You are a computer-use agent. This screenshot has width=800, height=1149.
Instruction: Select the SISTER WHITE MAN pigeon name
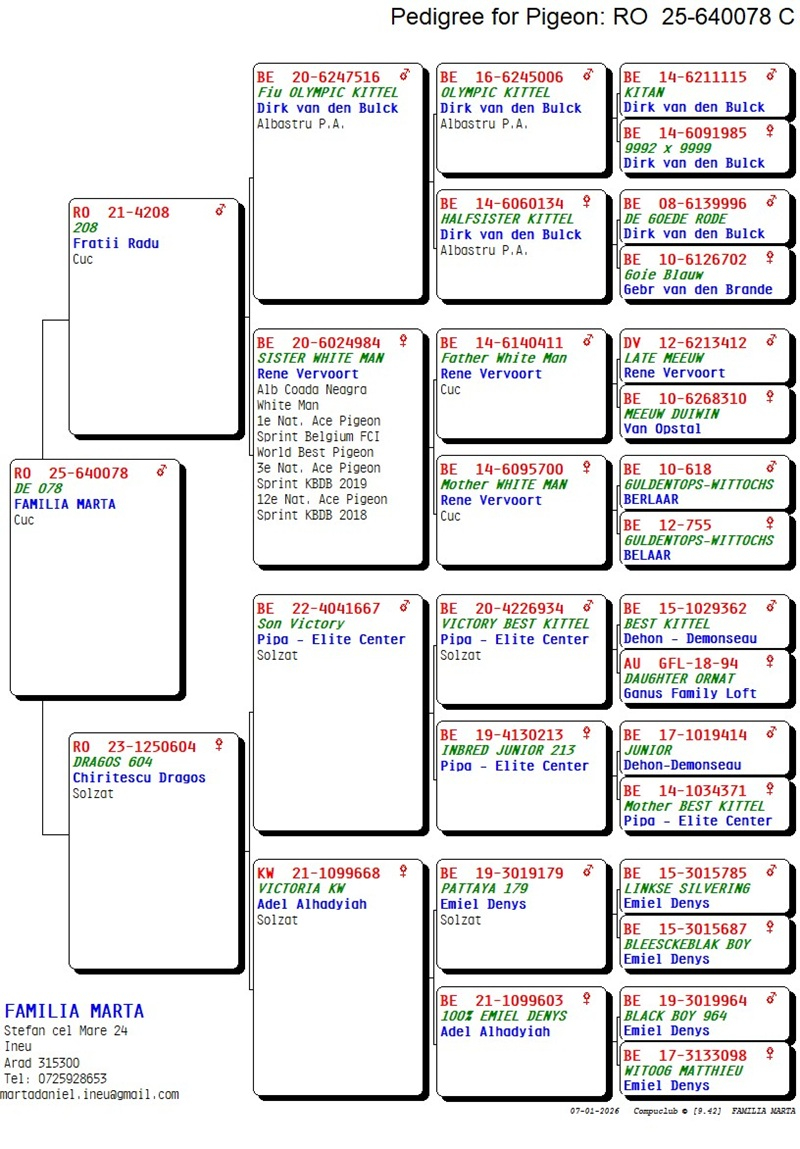click(320, 358)
